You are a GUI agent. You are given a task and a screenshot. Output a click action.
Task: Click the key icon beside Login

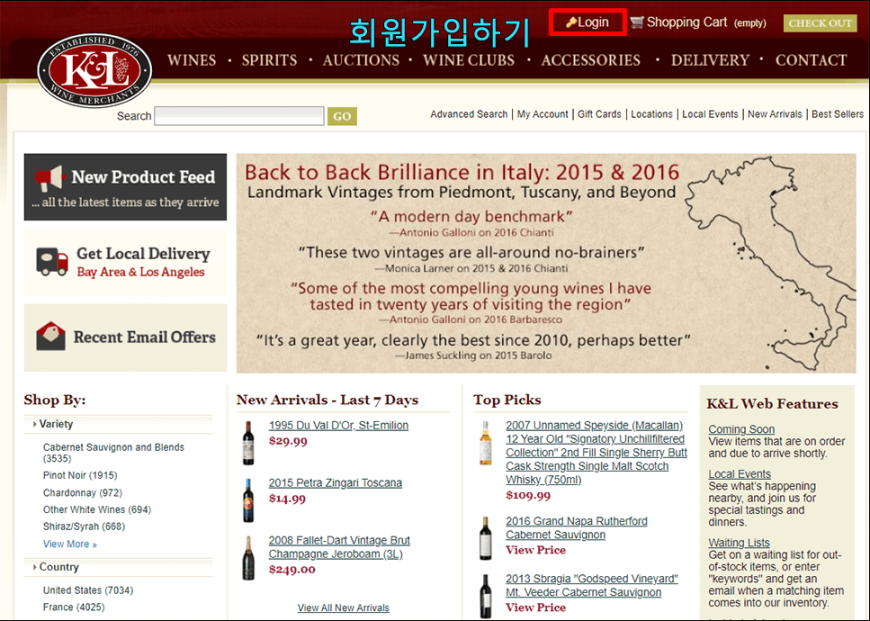[x=571, y=22]
